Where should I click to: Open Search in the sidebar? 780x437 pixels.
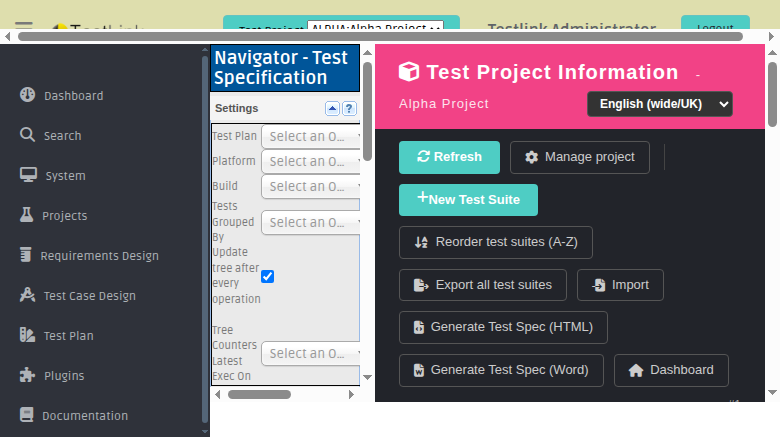click(62, 135)
